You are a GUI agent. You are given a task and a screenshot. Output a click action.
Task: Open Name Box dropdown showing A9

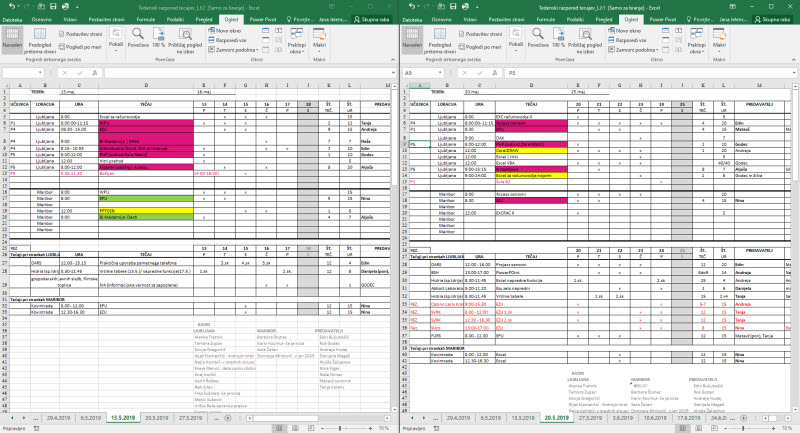[440, 73]
